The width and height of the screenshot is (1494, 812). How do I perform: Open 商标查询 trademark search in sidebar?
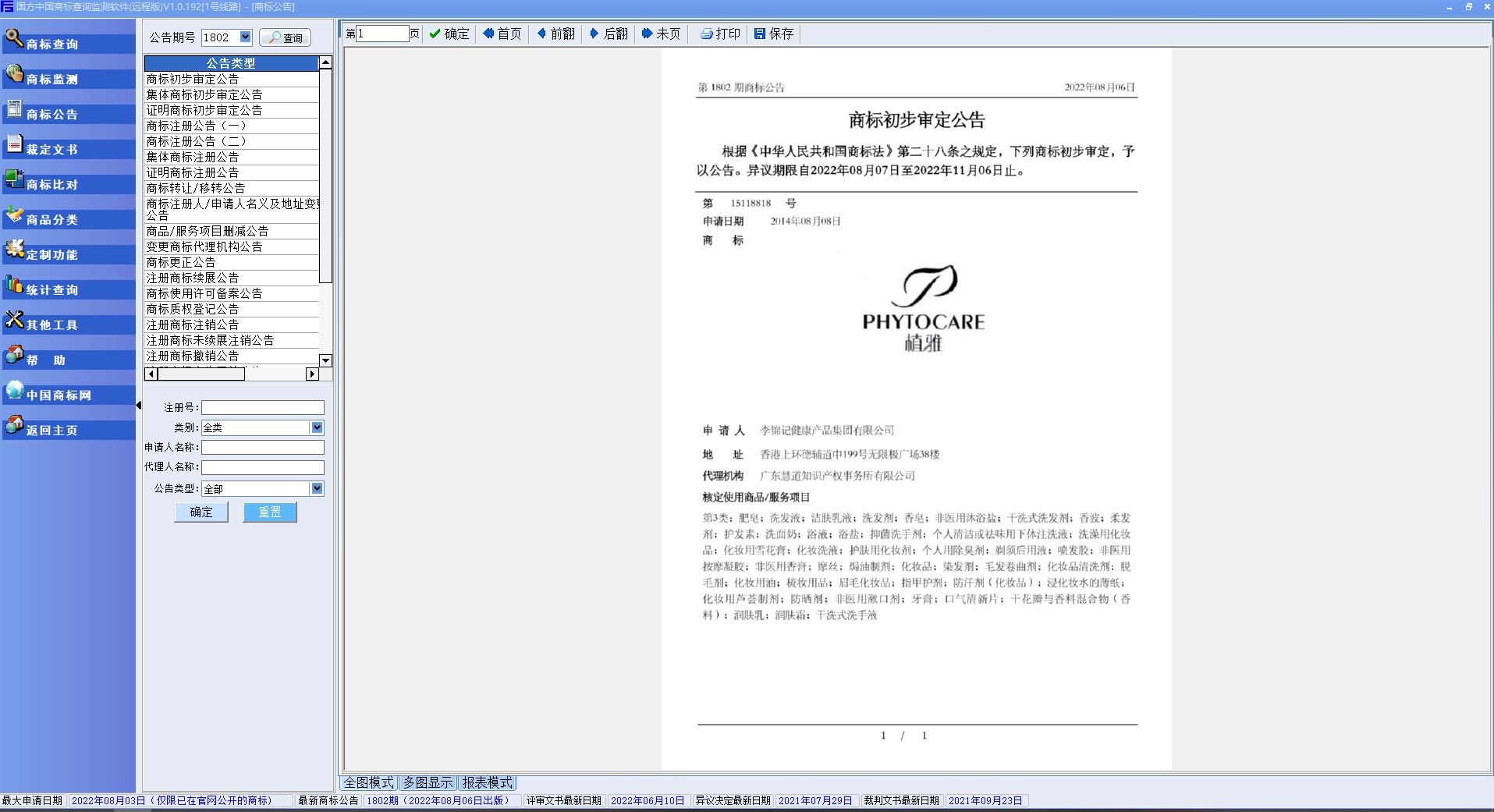click(x=69, y=41)
